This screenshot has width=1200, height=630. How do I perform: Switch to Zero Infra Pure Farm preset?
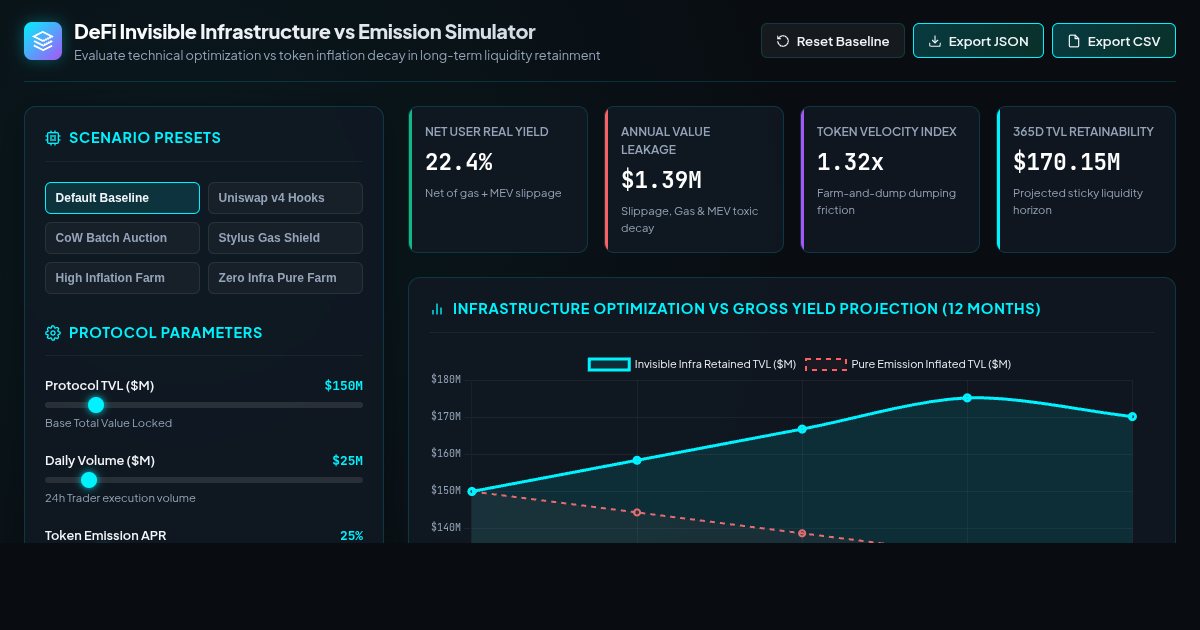coord(285,278)
